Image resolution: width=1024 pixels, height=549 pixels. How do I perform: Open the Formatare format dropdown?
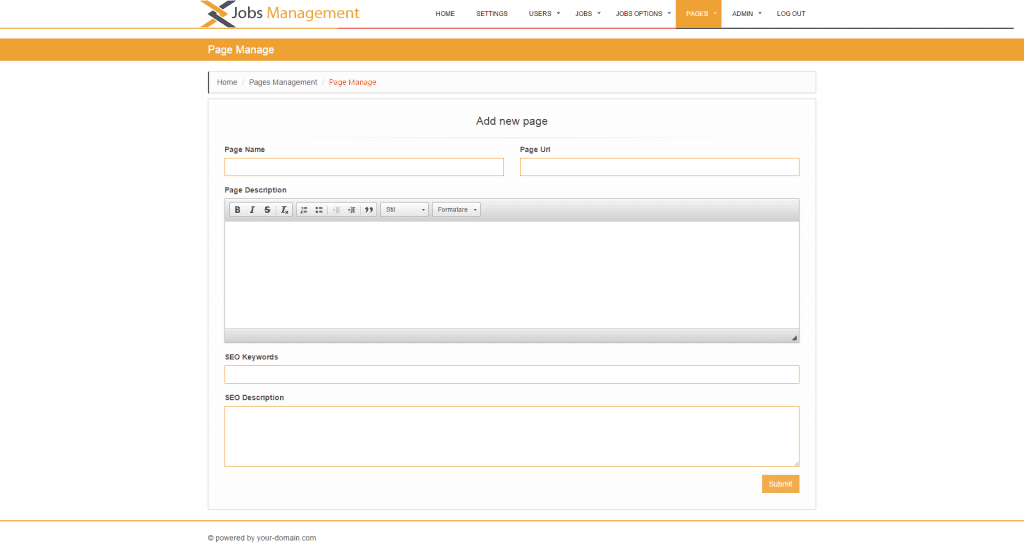(x=456, y=210)
